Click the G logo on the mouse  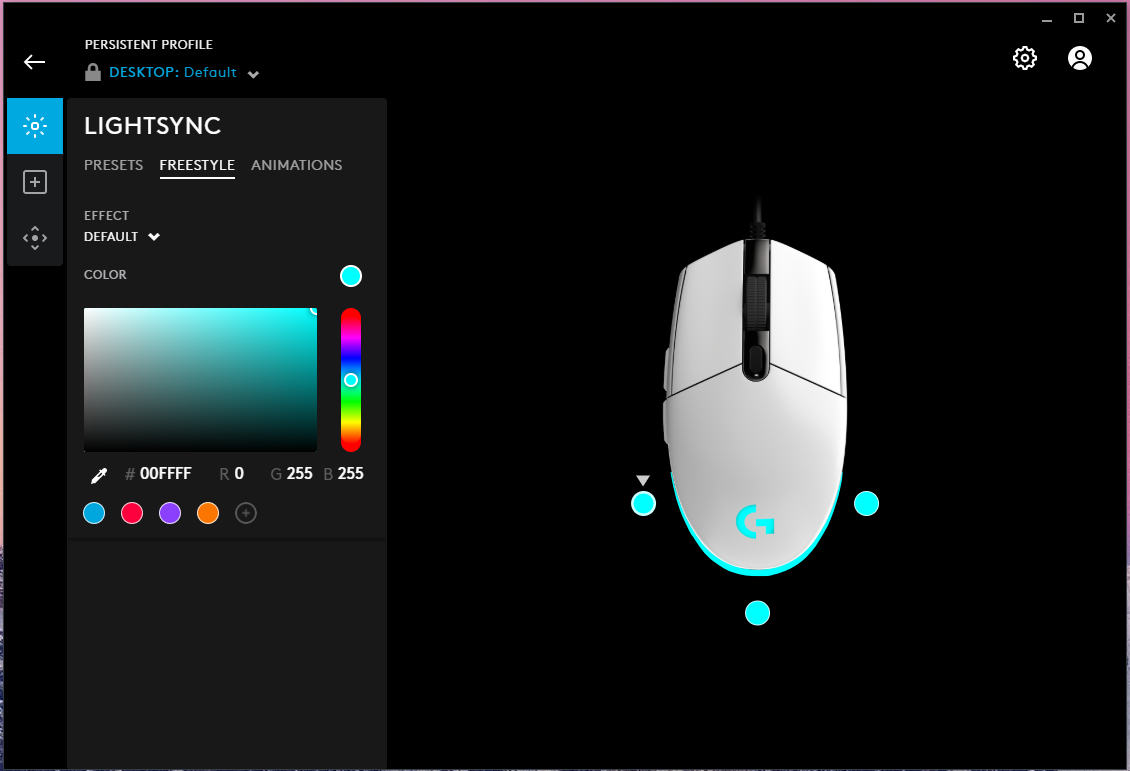tap(755, 521)
